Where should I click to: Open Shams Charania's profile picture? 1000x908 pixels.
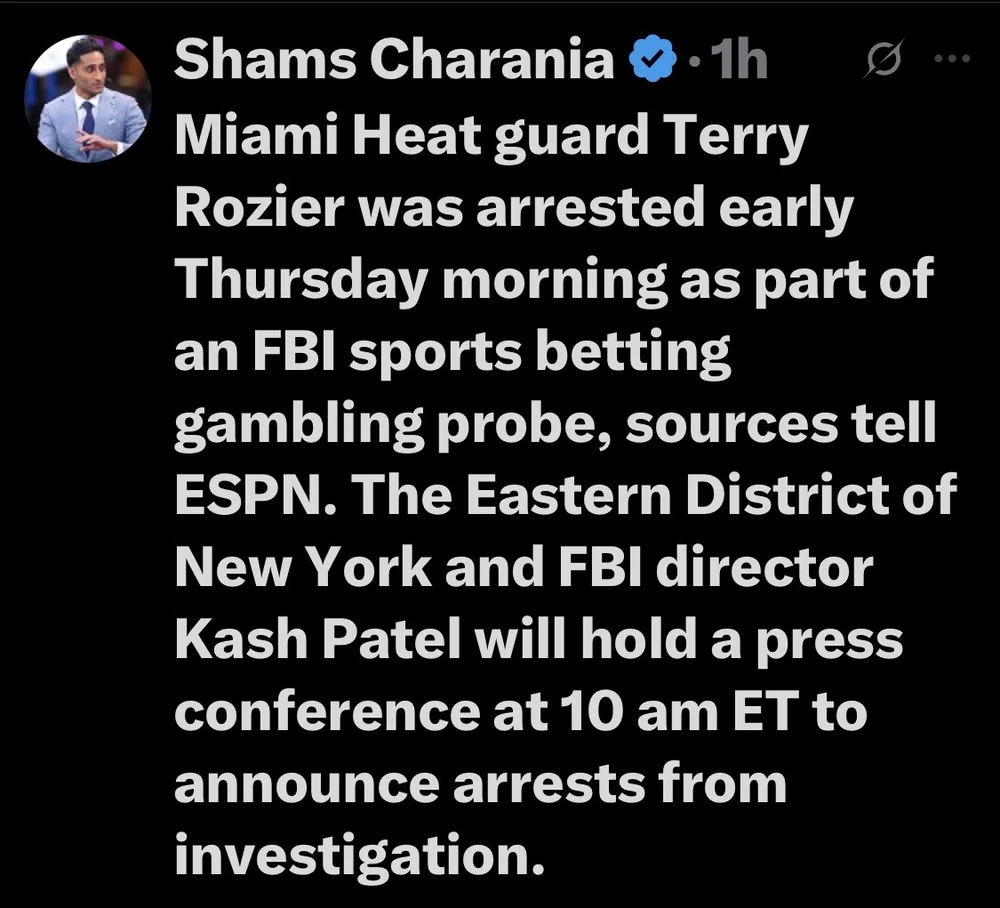(x=88, y=100)
